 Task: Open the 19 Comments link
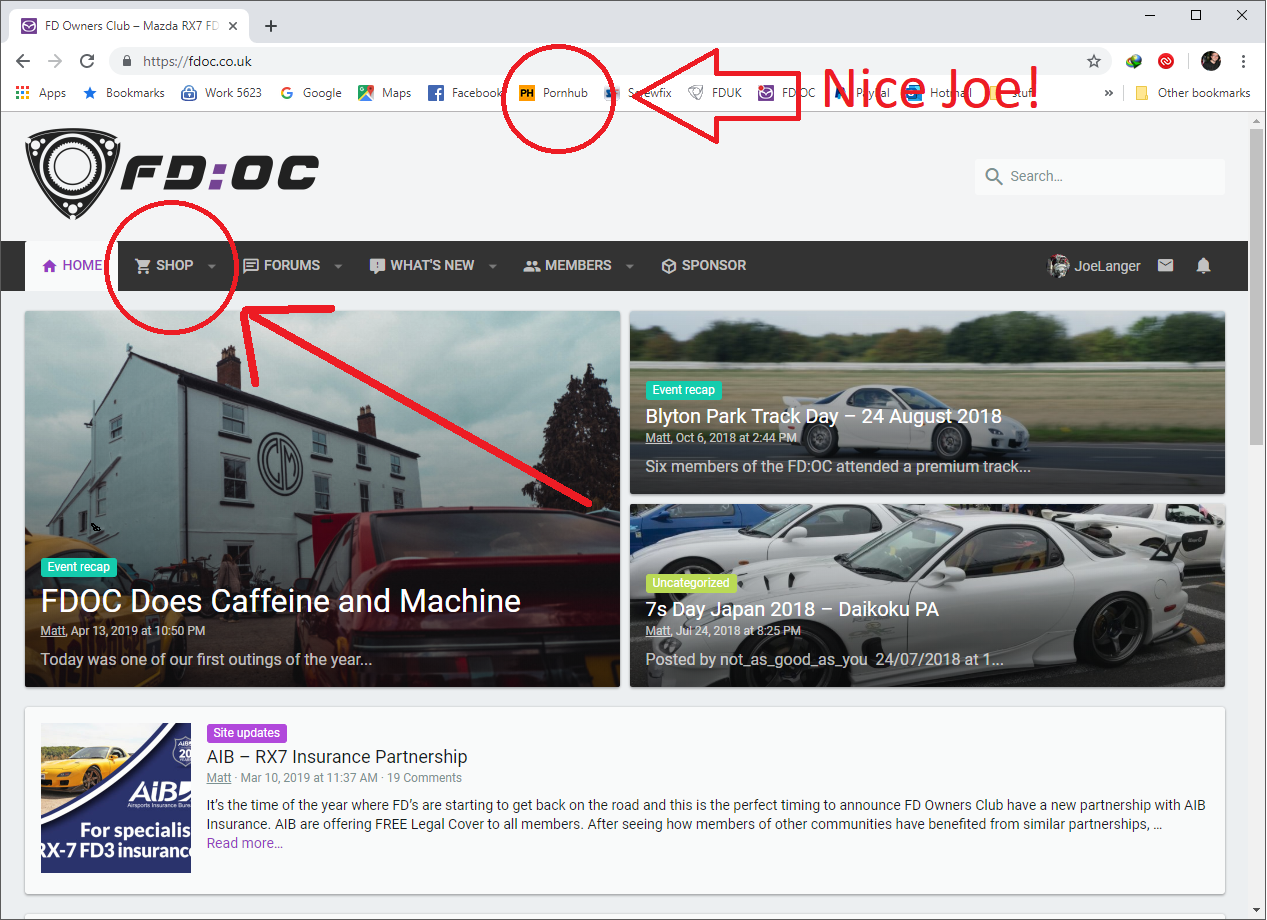[x=424, y=778]
